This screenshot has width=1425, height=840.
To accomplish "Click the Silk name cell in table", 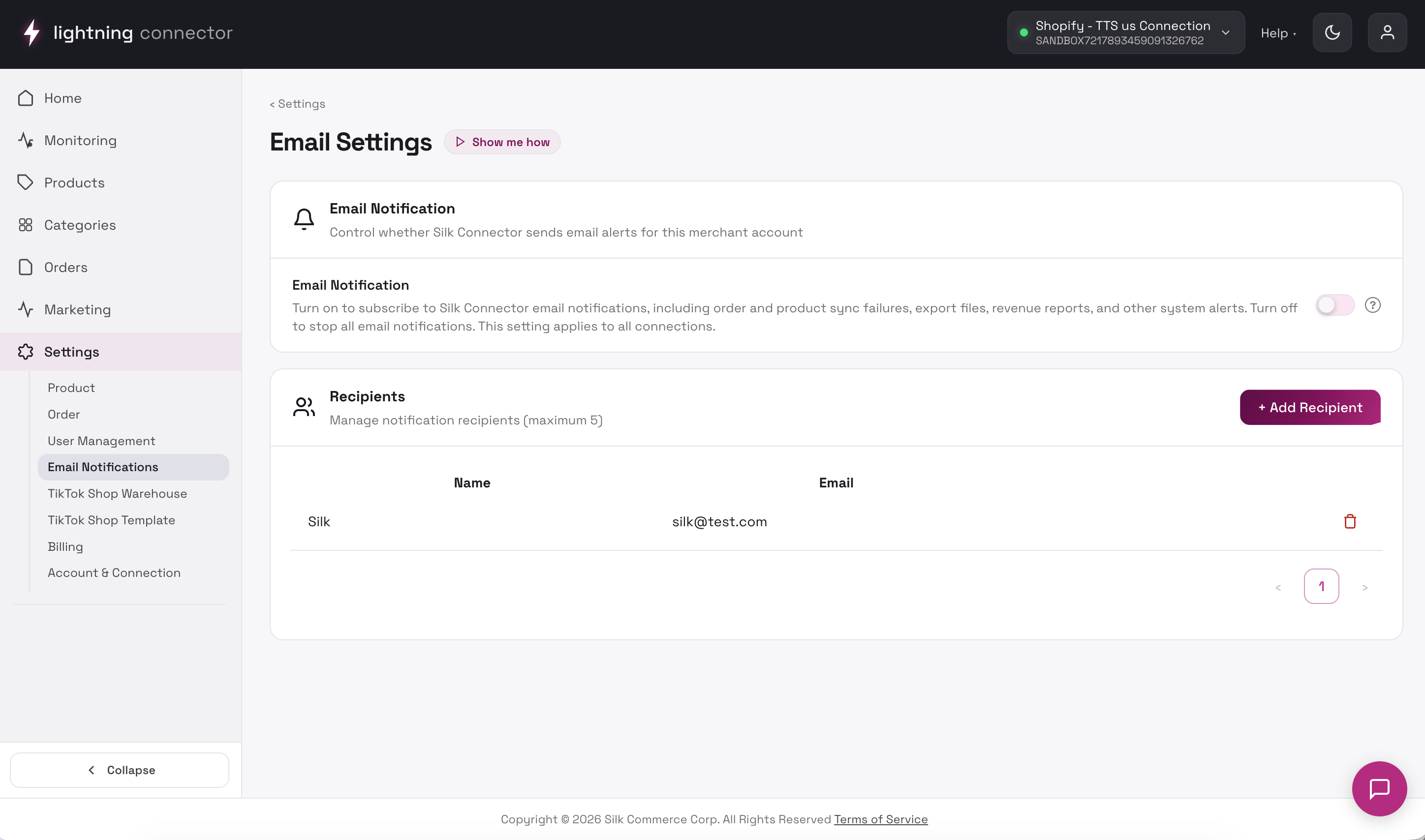I will tap(319, 521).
